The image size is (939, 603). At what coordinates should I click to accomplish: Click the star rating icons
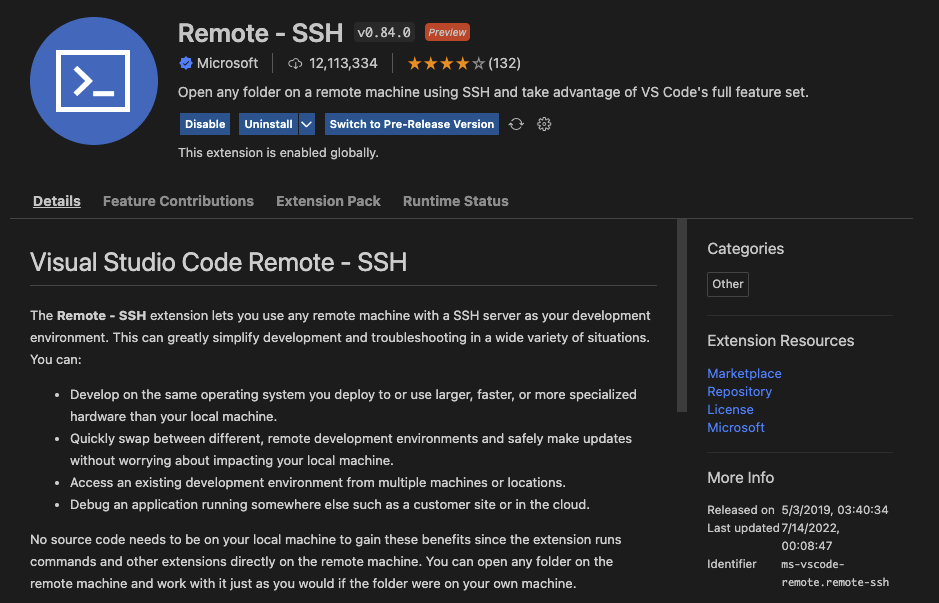[x=446, y=63]
